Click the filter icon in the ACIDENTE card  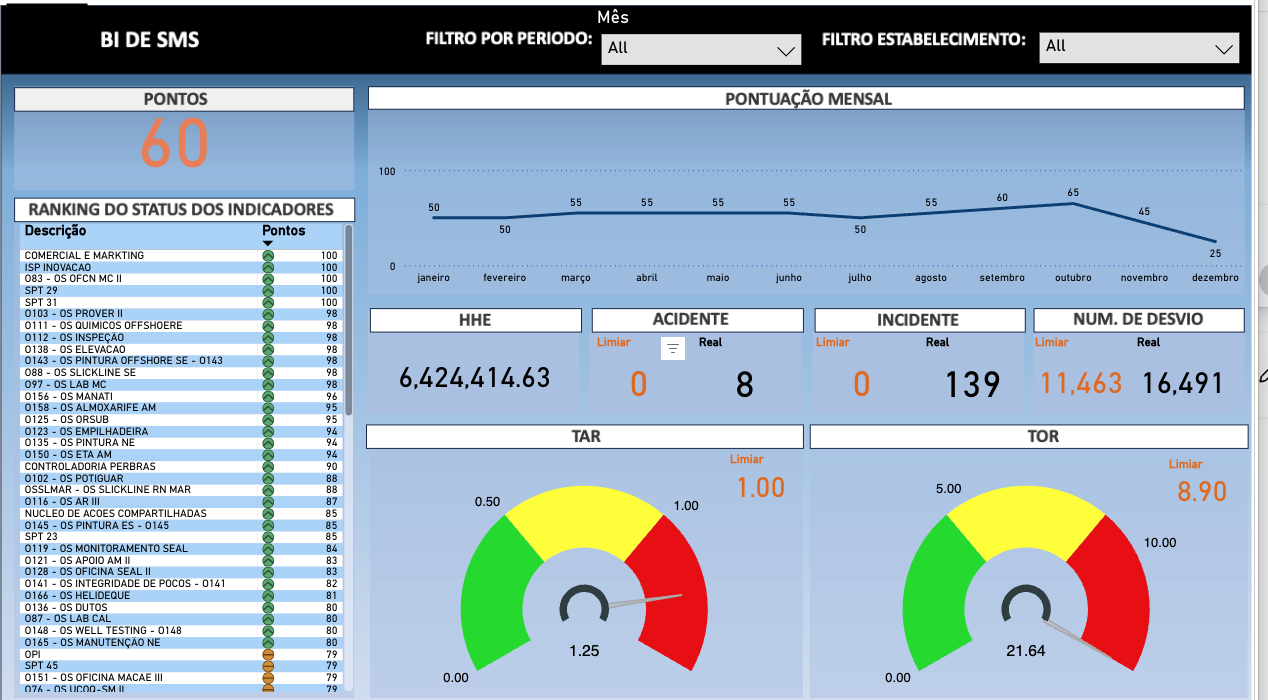672,349
